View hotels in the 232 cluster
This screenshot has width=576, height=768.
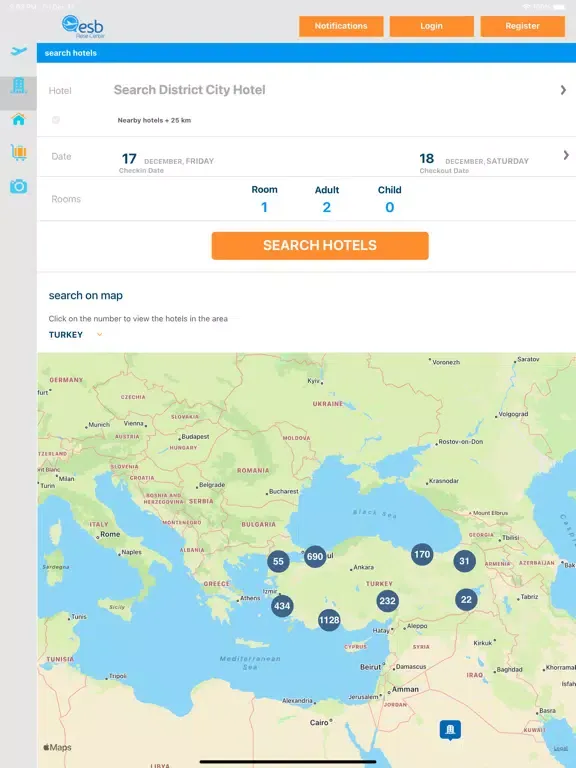click(387, 601)
